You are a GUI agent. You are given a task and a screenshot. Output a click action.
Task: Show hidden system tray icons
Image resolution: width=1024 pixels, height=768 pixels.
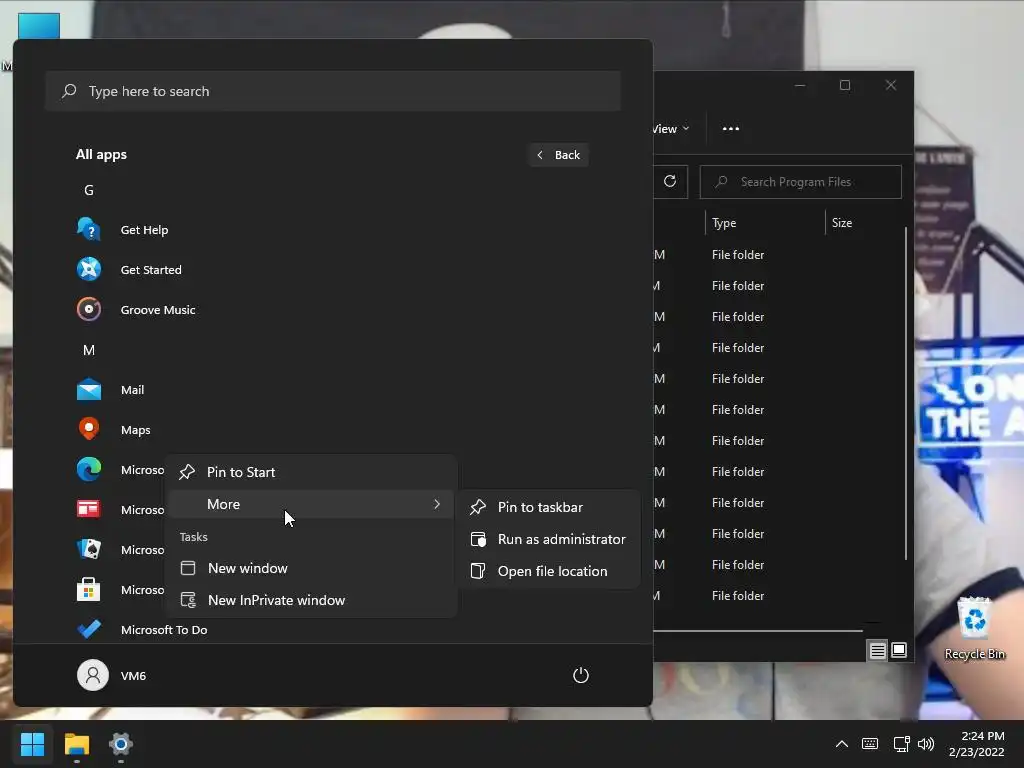pos(842,744)
